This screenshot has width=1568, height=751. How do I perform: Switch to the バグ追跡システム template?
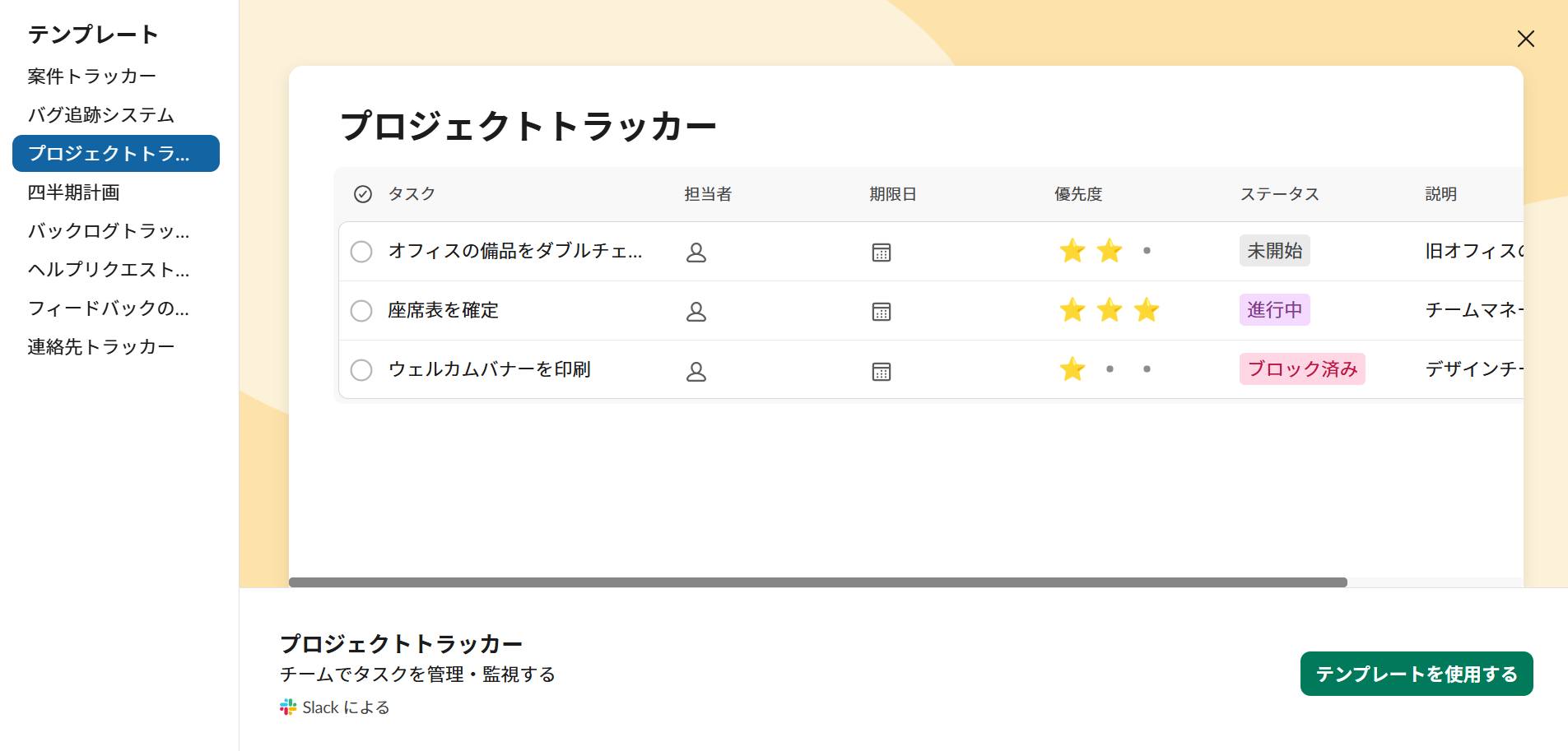[100, 115]
